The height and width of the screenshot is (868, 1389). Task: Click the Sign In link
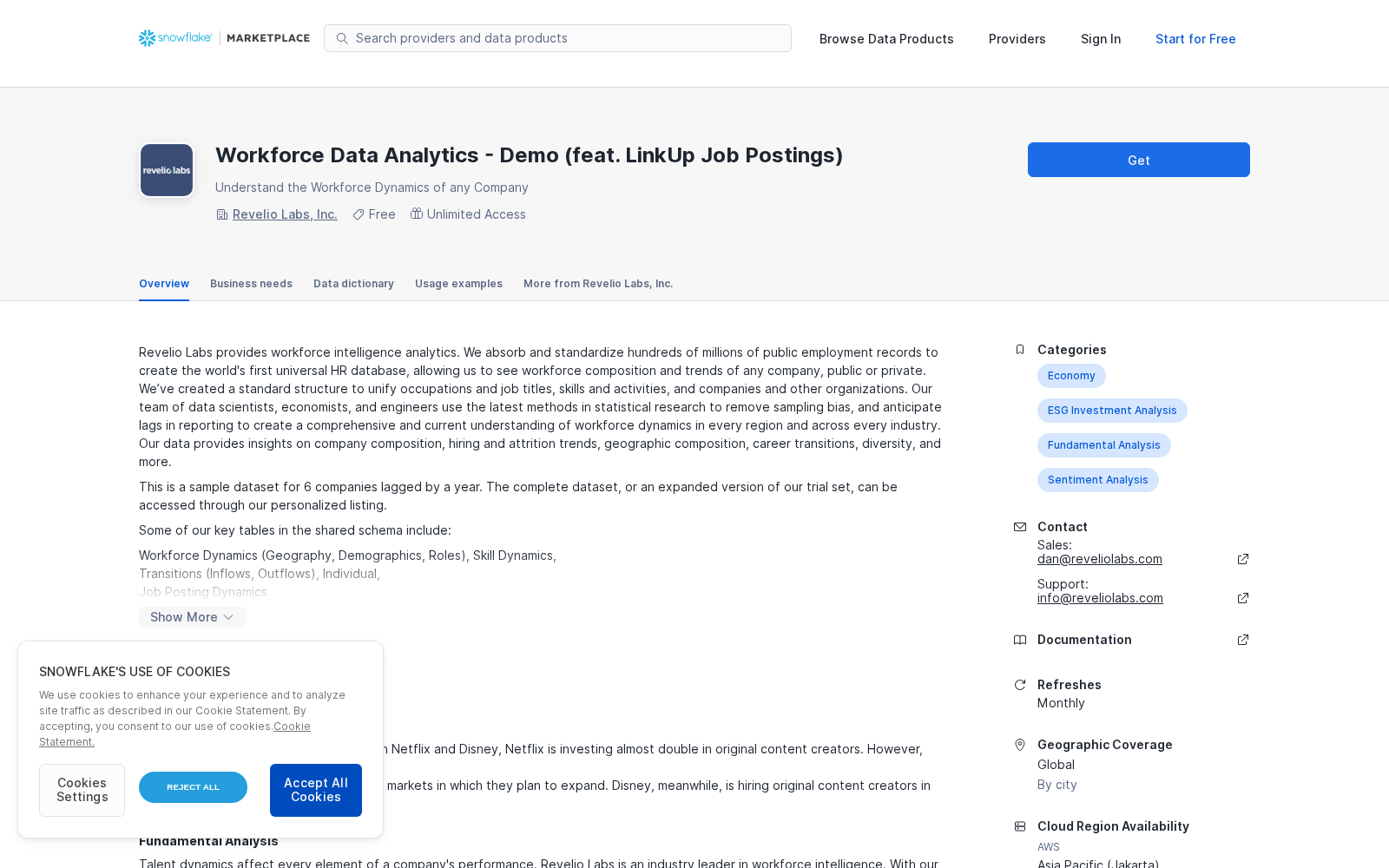(x=1101, y=39)
